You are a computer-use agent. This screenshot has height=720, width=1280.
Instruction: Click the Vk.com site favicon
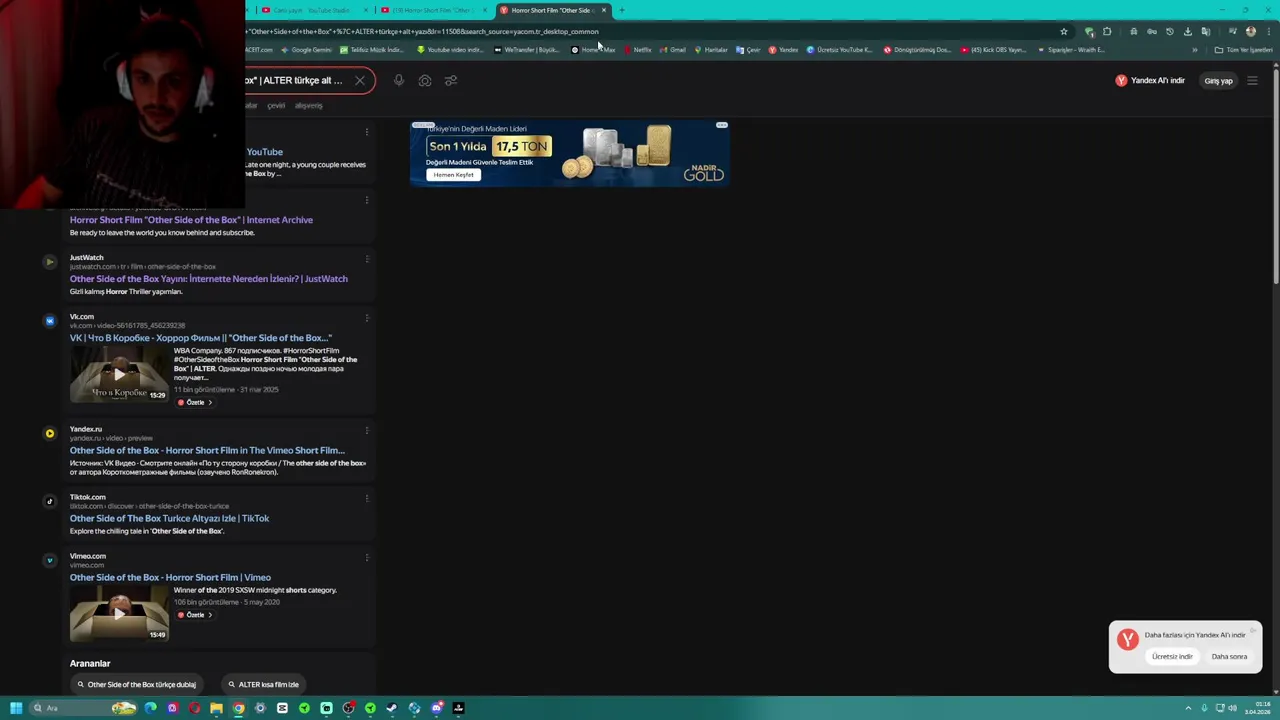tap(49, 321)
